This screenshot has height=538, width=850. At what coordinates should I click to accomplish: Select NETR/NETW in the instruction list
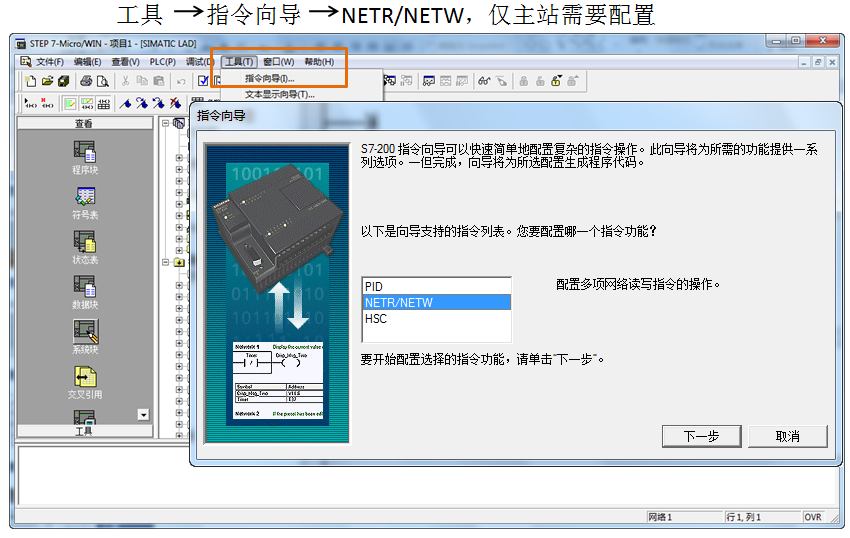tap(436, 303)
